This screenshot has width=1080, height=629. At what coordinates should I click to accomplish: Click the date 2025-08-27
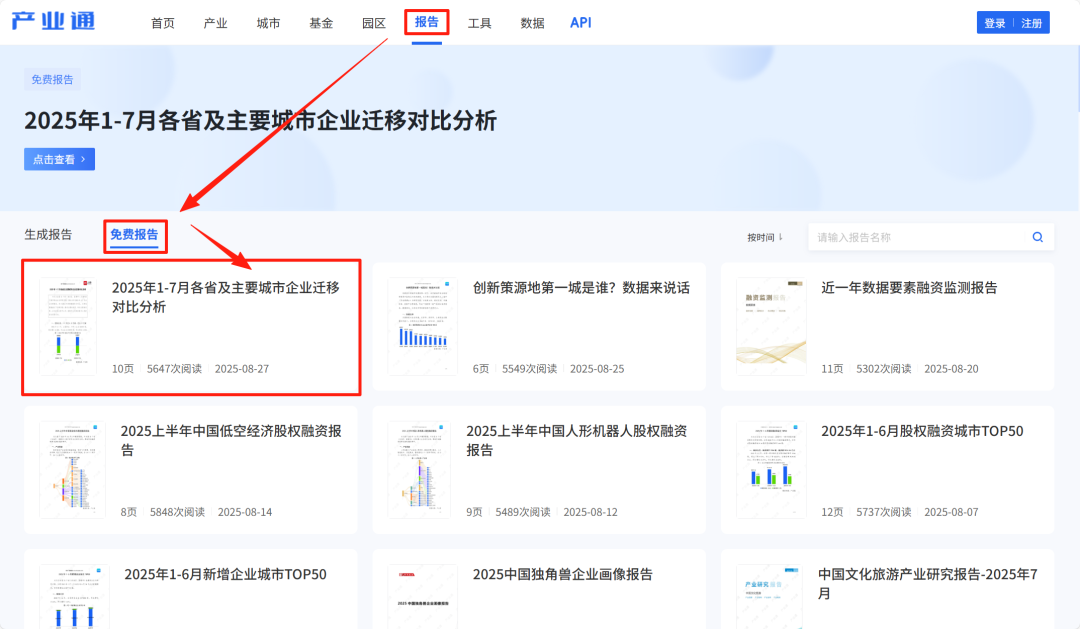pyautogui.click(x=242, y=369)
